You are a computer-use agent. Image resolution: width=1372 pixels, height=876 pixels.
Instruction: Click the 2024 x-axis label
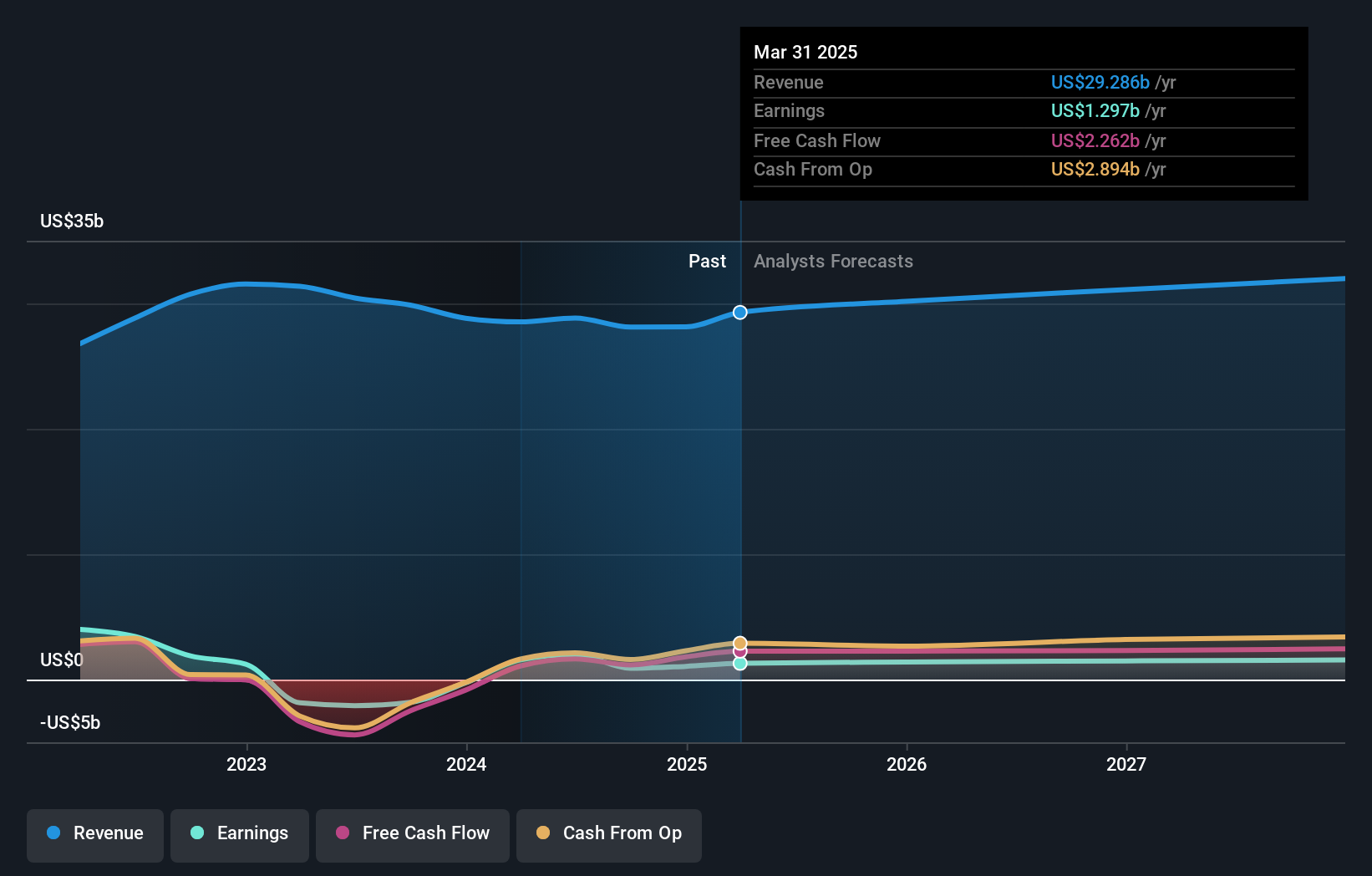click(x=466, y=764)
